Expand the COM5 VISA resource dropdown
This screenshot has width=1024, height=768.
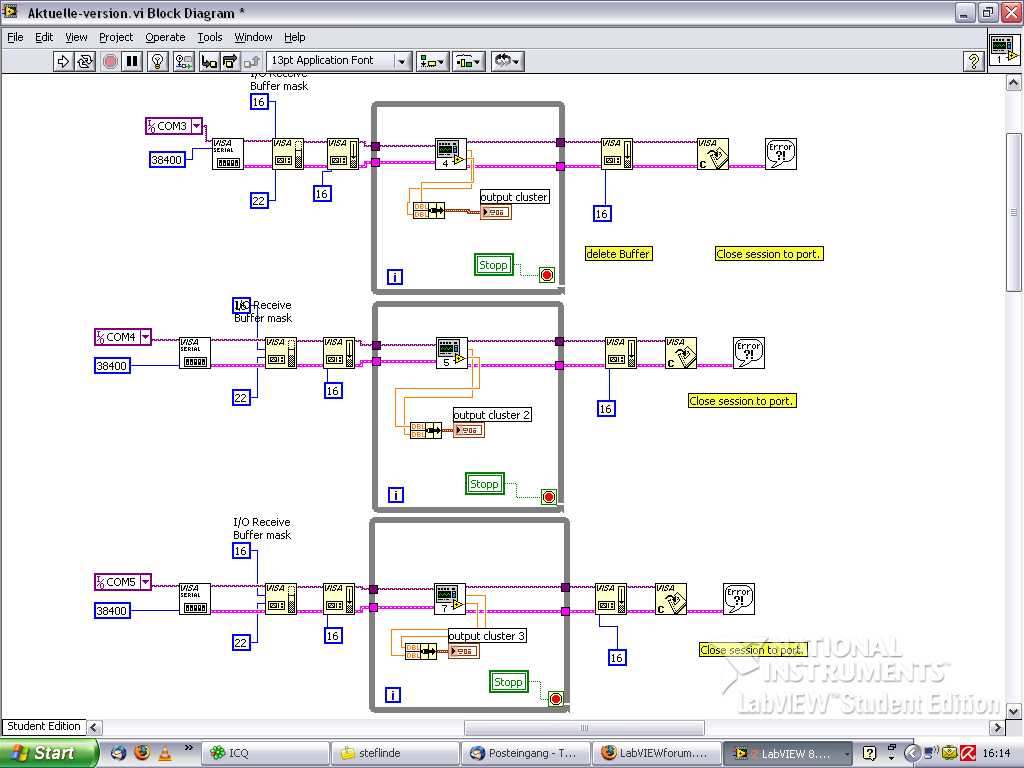click(145, 581)
